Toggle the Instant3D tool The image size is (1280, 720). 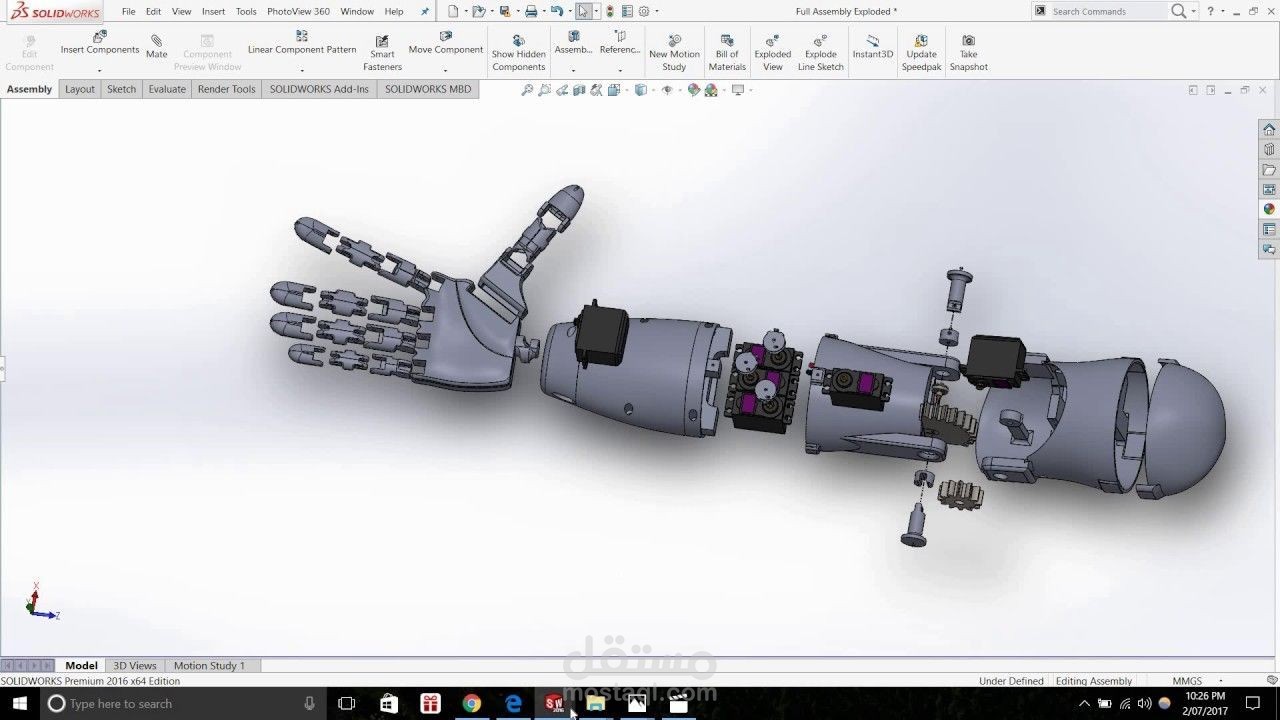pos(872,46)
